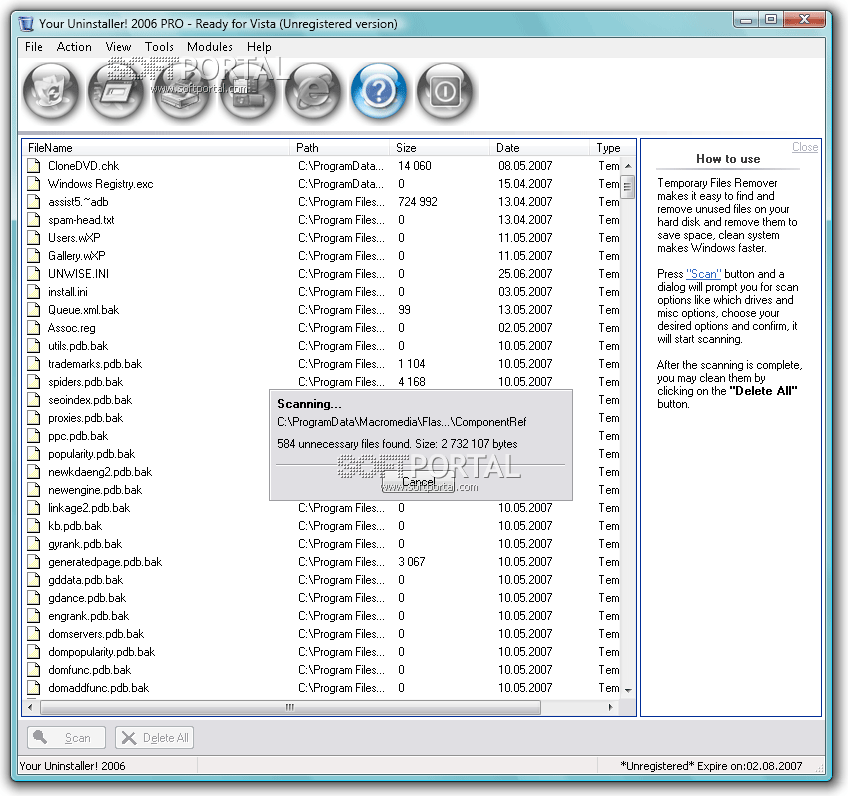Open the File menu
Screen dimensions: 848x796
coord(34,47)
